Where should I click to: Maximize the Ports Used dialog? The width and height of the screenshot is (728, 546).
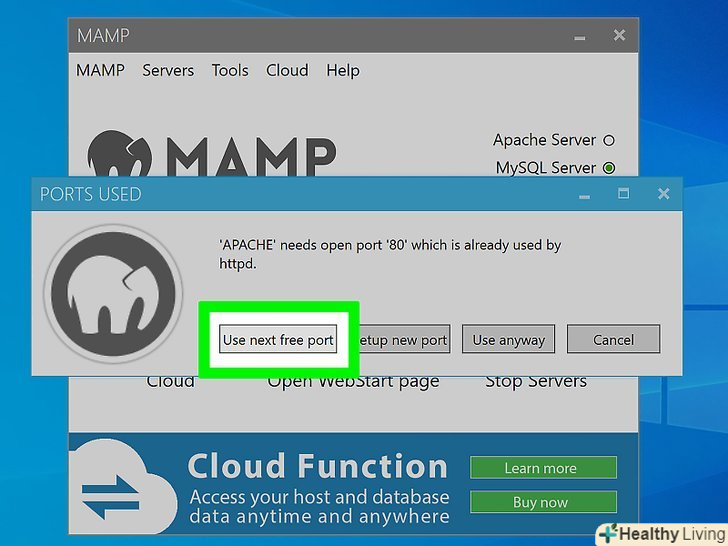tap(624, 193)
